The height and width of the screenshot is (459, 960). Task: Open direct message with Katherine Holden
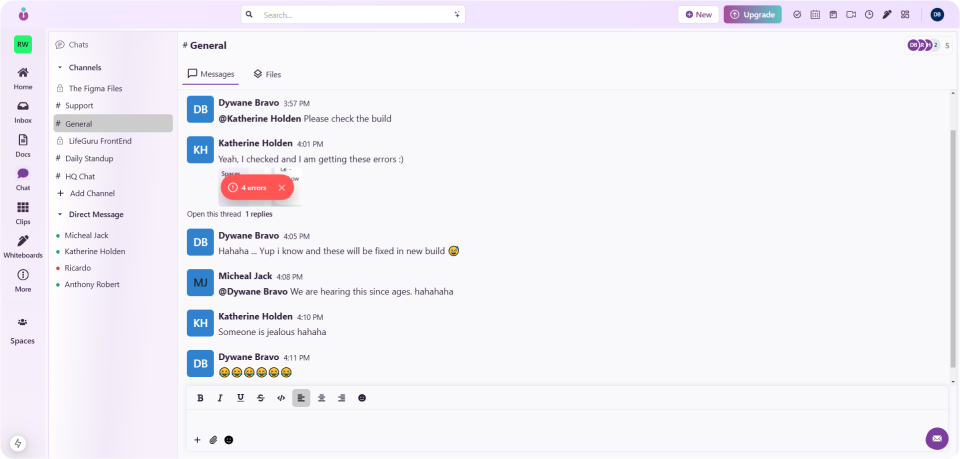(x=95, y=252)
